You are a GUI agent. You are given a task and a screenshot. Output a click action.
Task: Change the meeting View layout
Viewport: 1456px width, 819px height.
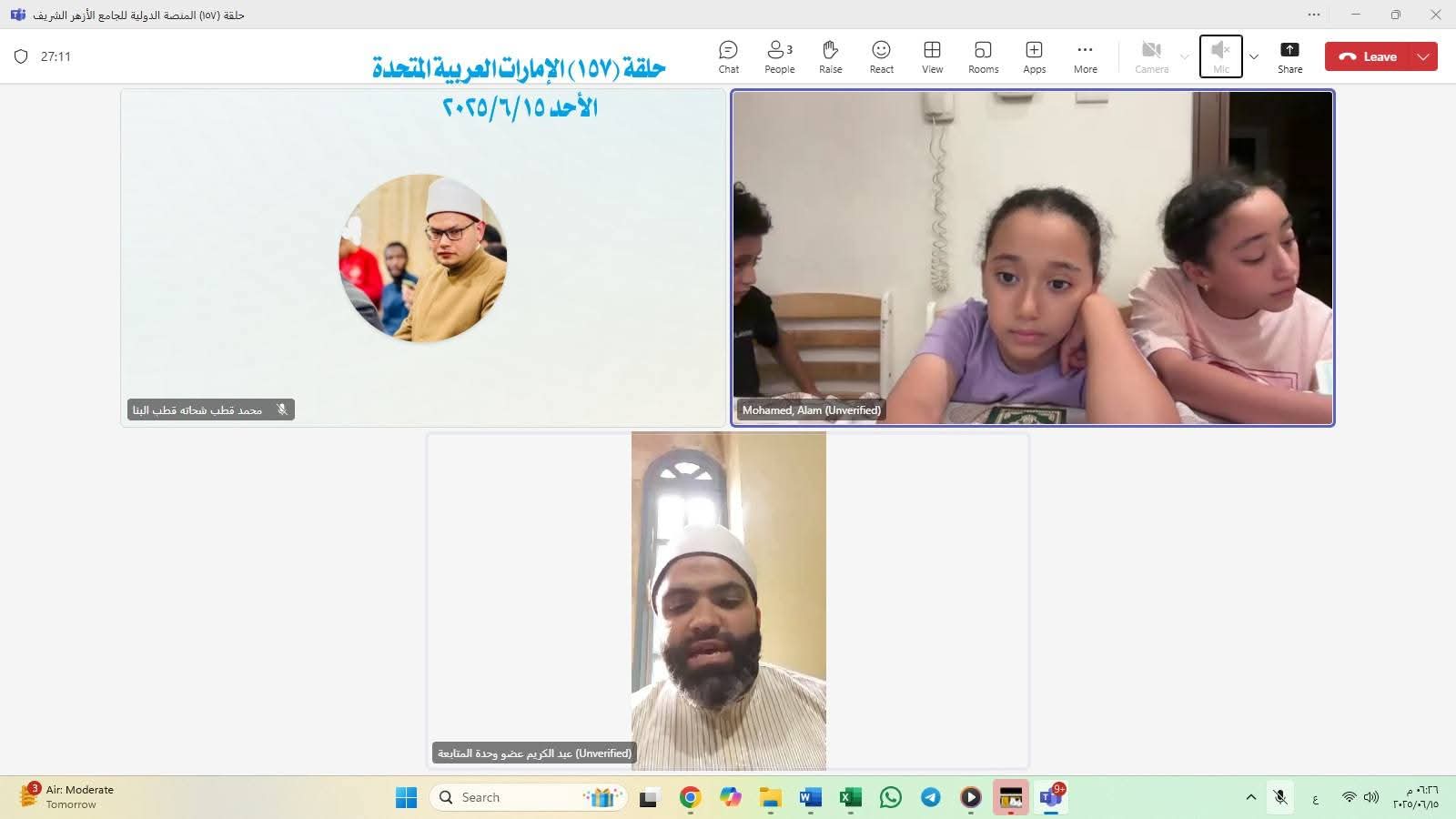pyautogui.click(x=932, y=56)
